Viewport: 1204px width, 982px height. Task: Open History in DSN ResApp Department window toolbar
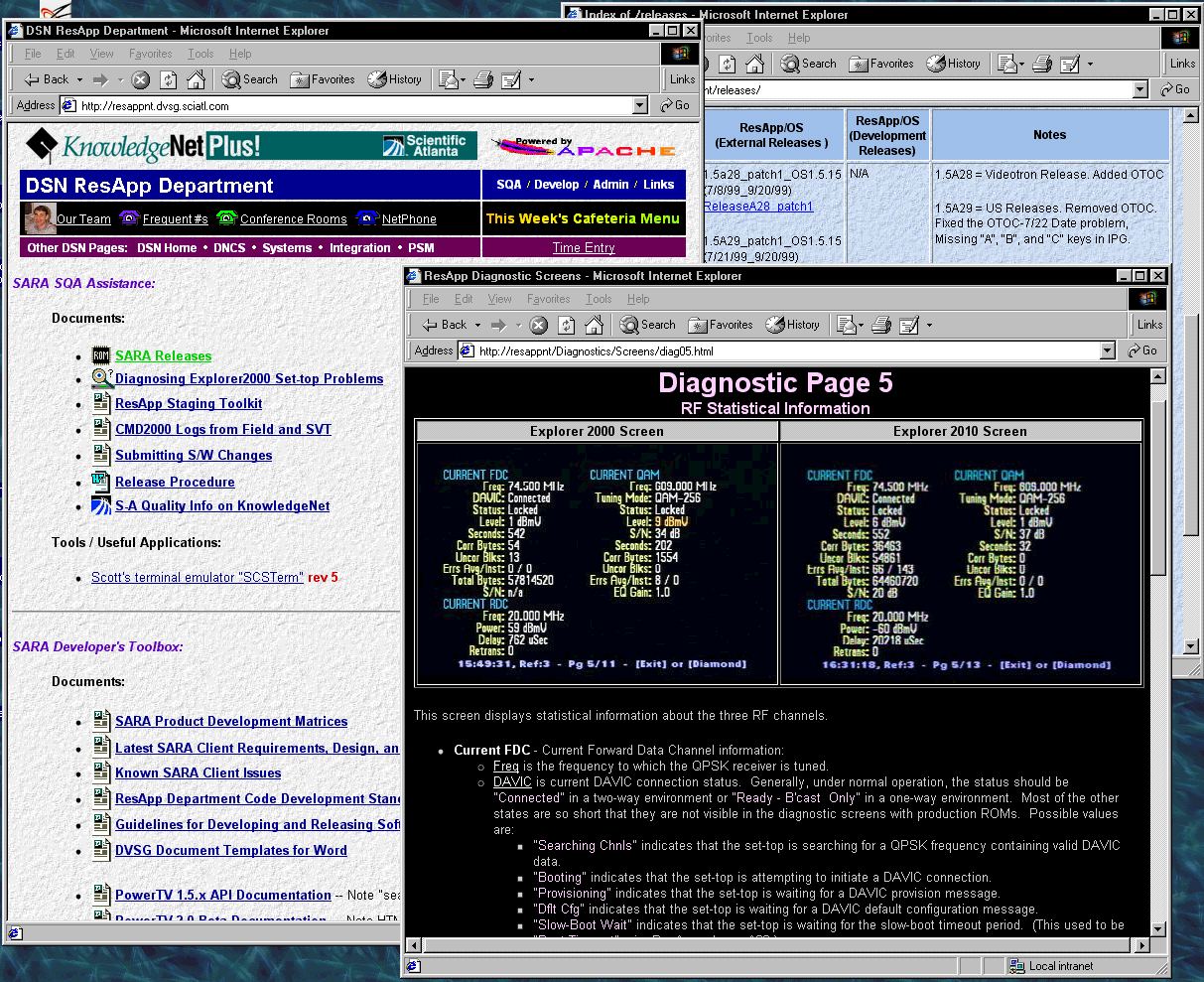[x=395, y=79]
